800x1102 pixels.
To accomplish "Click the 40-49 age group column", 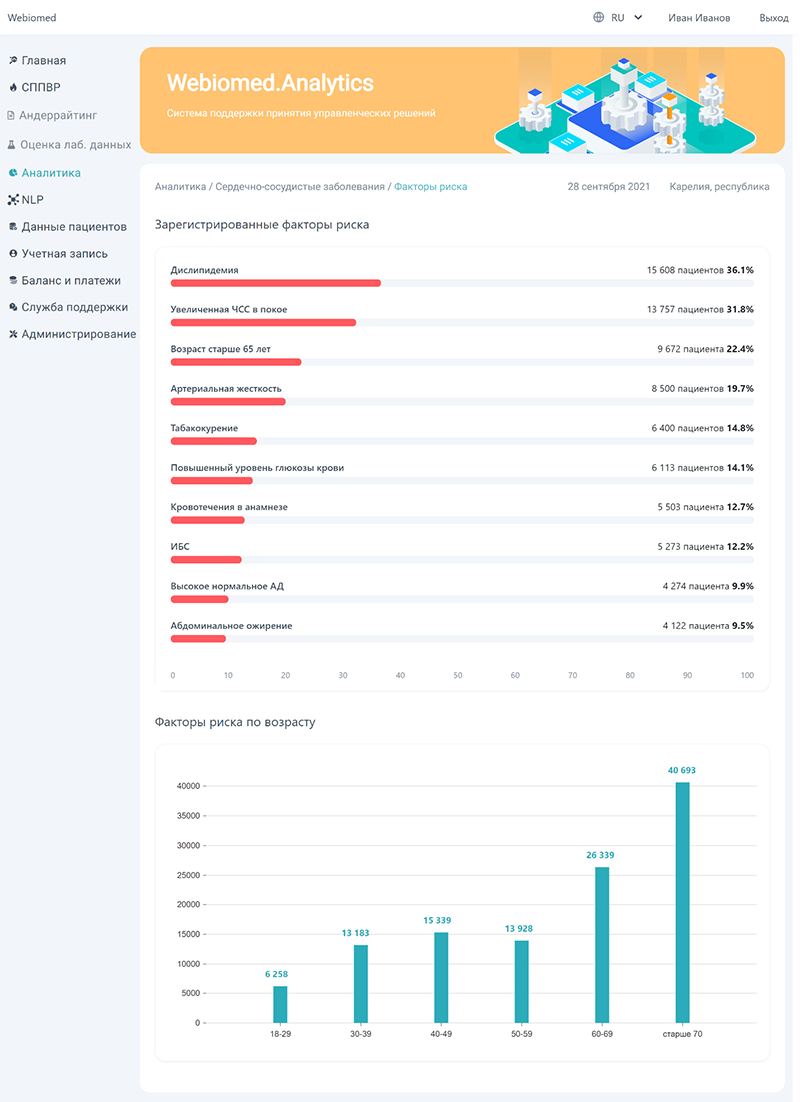I will click(x=441, y=978).
